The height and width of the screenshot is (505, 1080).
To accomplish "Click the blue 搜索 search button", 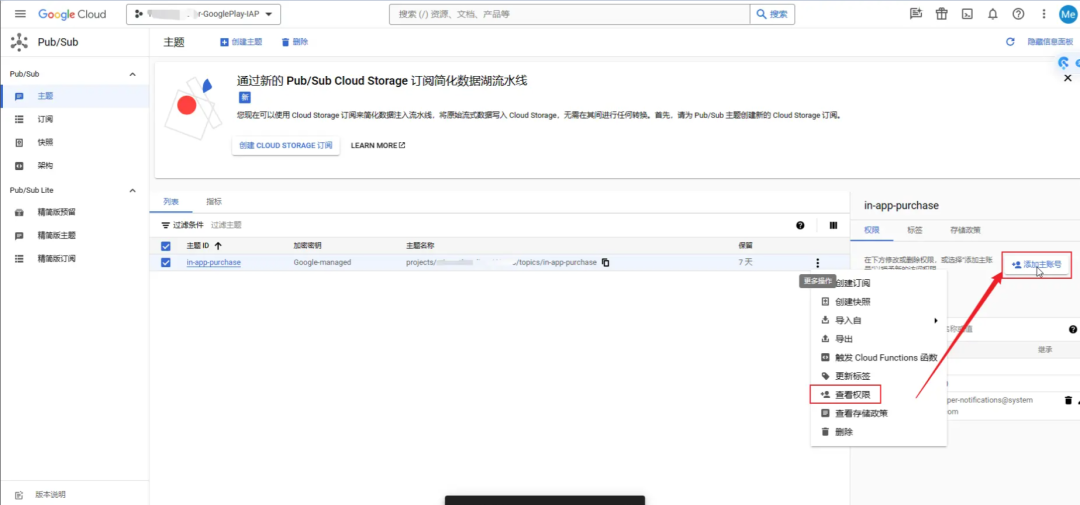I will 772,14.
